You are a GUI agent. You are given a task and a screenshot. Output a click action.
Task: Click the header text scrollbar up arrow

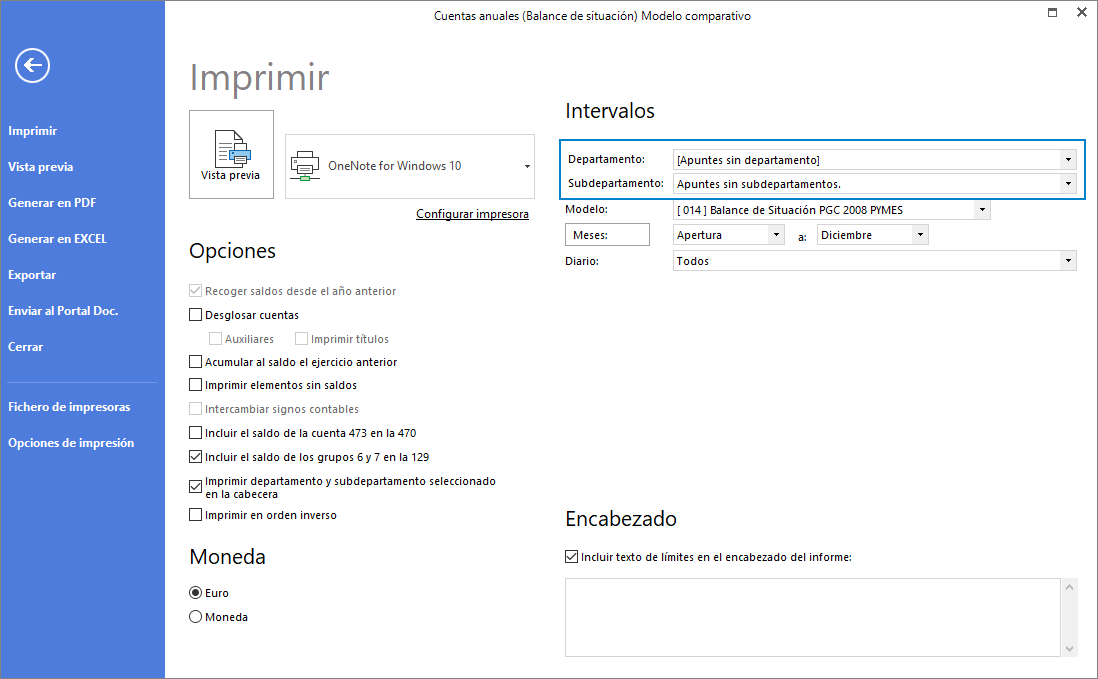pos(1069,587)
